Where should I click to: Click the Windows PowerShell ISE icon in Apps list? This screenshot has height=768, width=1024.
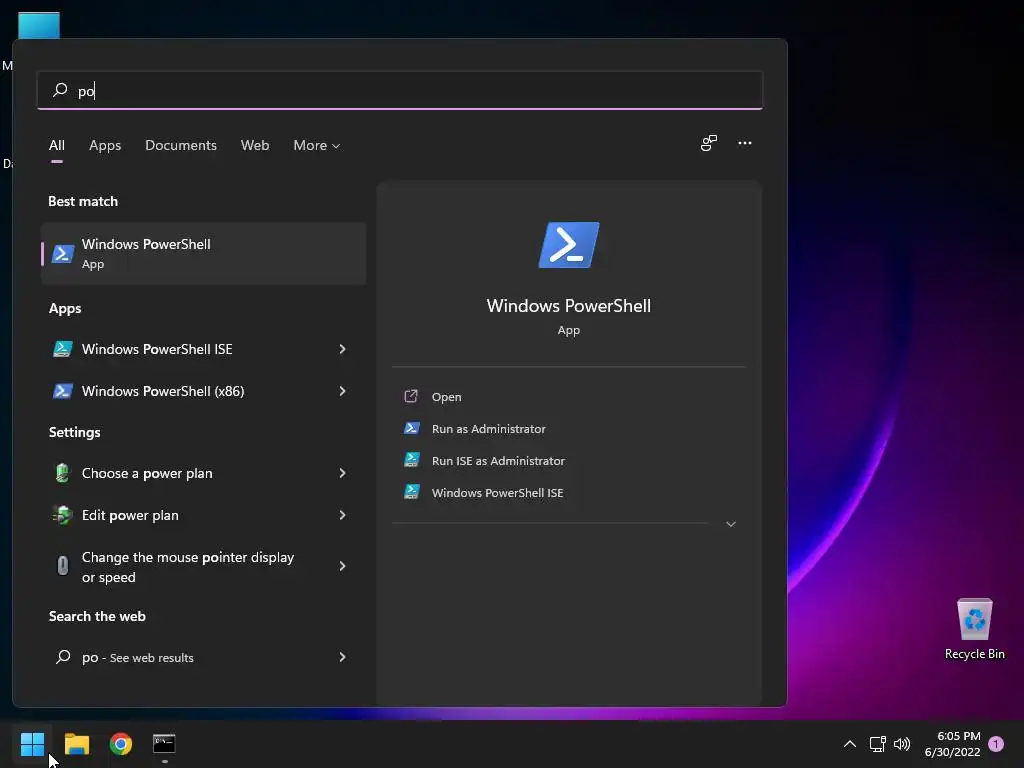click(63, 349)
